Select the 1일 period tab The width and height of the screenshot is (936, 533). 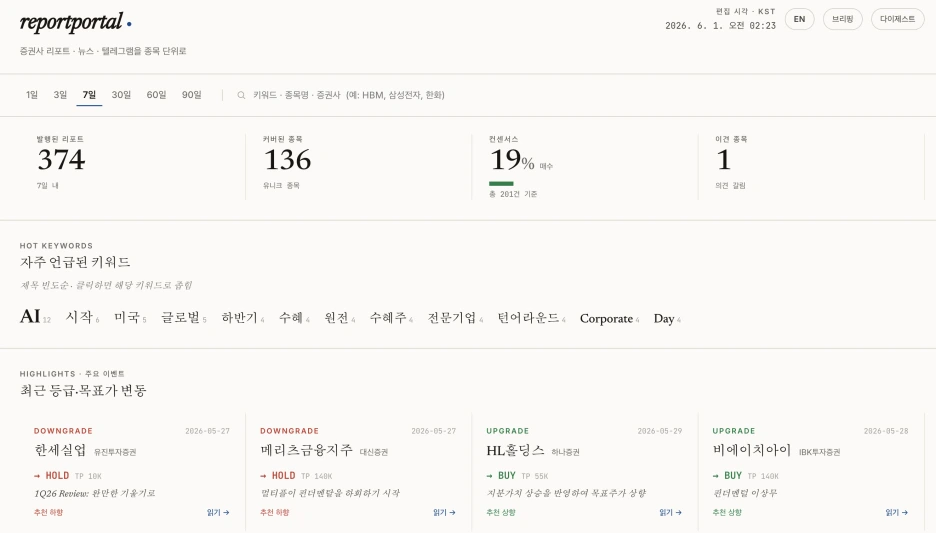[32, 95]
